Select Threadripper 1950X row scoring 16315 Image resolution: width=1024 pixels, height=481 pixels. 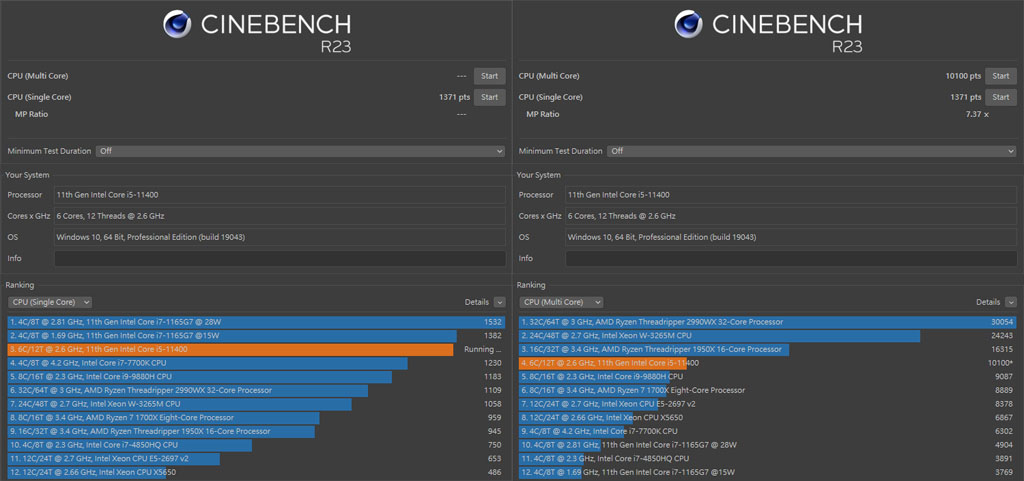[767, 349]
